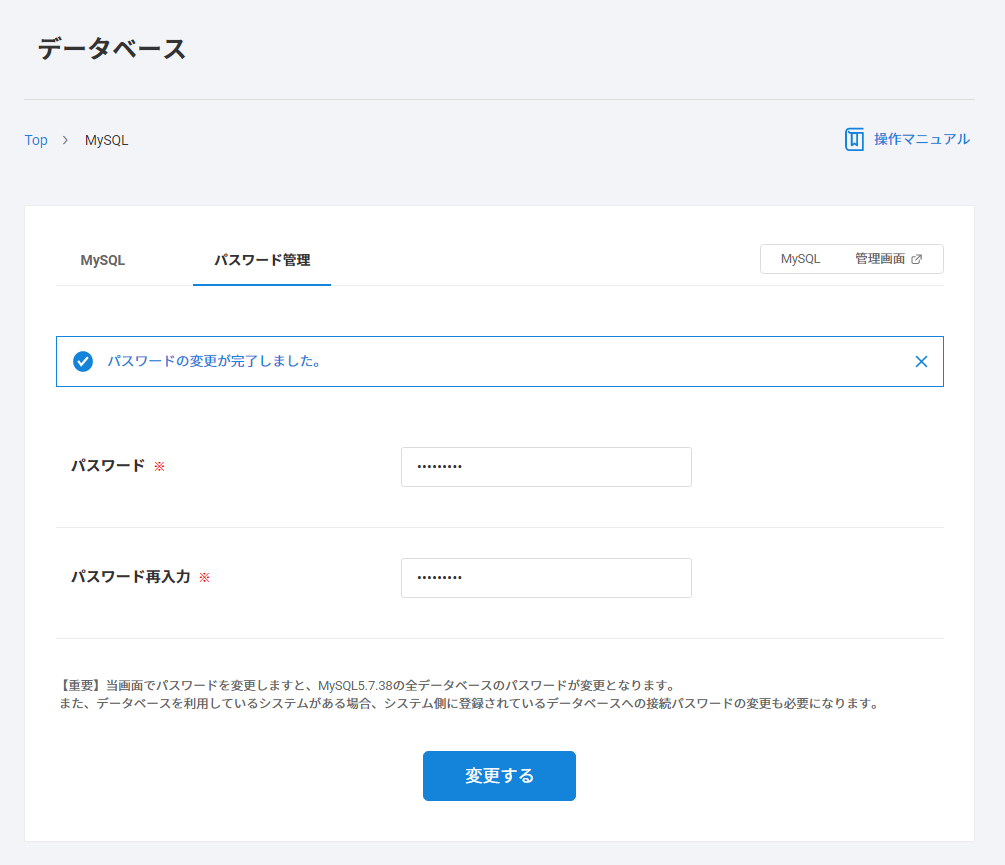Click the red required mark beside パスワード
The height and width of the screenshot is (865, 1005).
159,466
